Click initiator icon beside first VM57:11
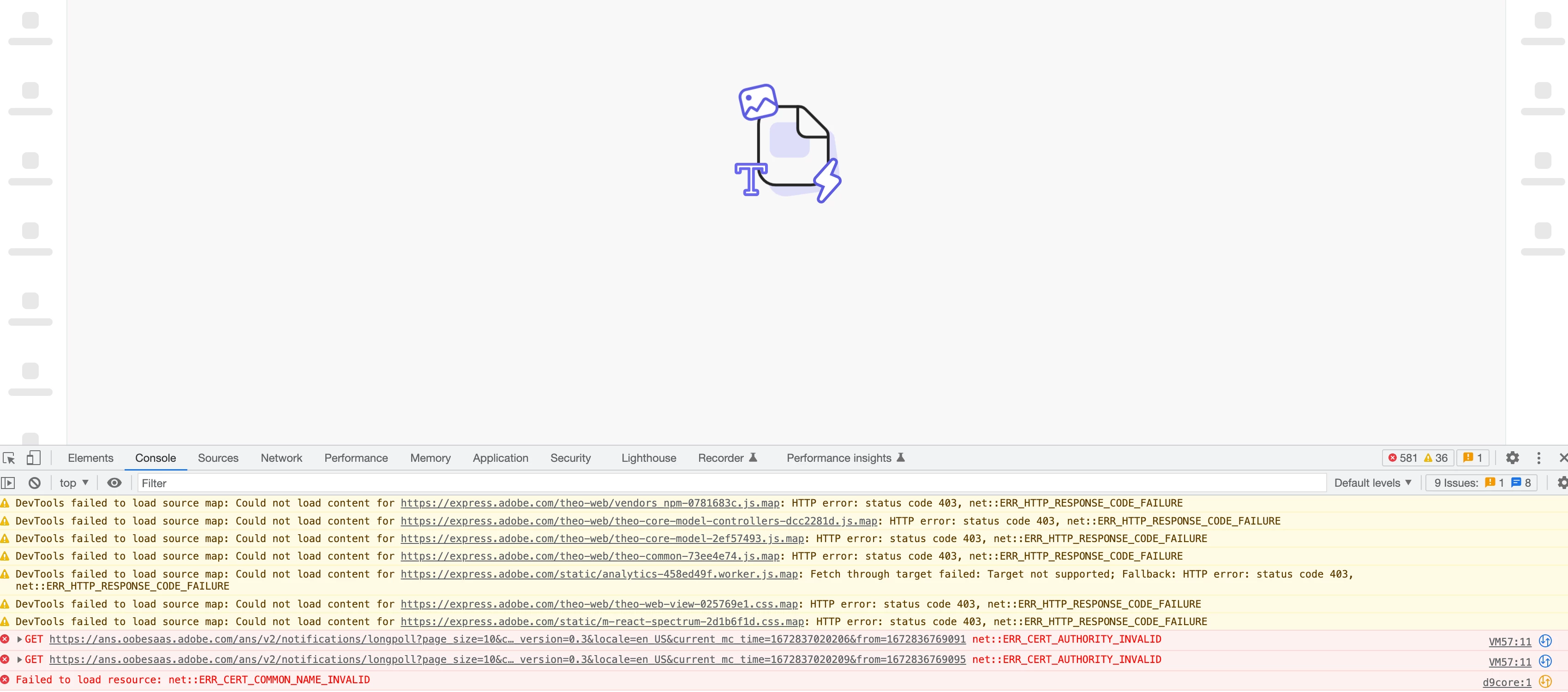This screenshot has width=1568, height=692. [1545, 641]
